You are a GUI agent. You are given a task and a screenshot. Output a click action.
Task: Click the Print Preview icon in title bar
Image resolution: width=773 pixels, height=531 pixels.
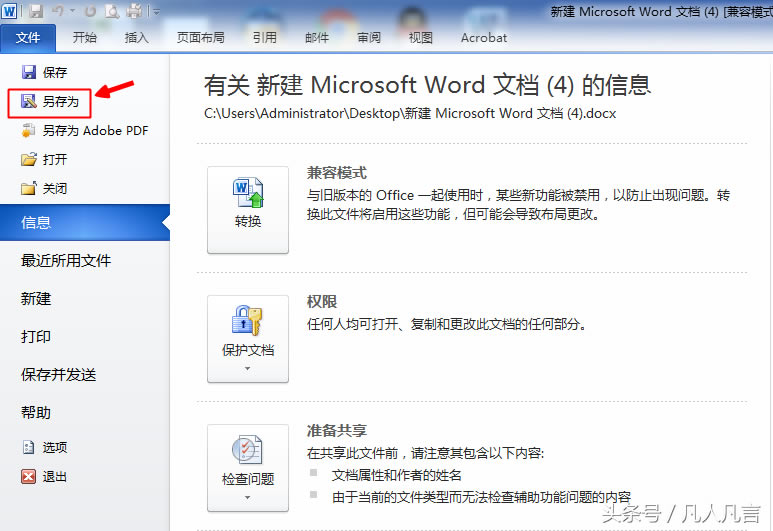pos(110,12)
